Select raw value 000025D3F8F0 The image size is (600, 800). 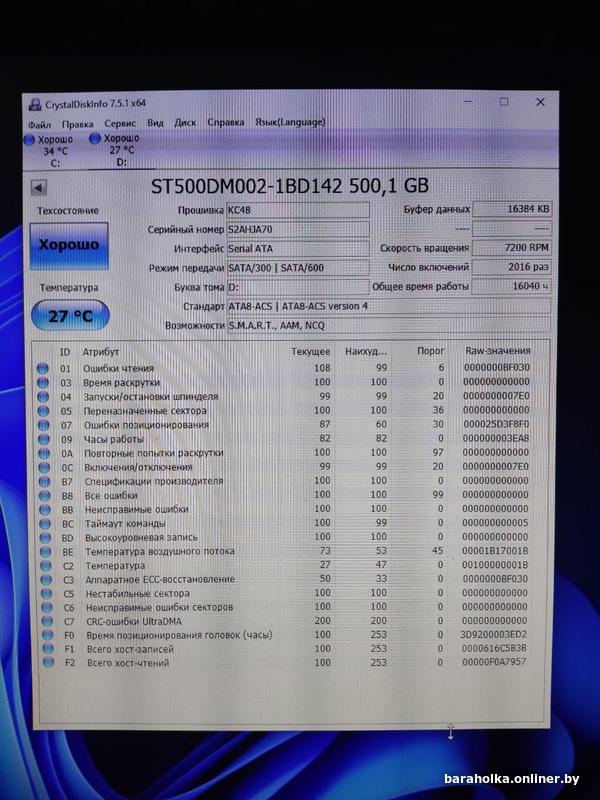pos(496,424)
